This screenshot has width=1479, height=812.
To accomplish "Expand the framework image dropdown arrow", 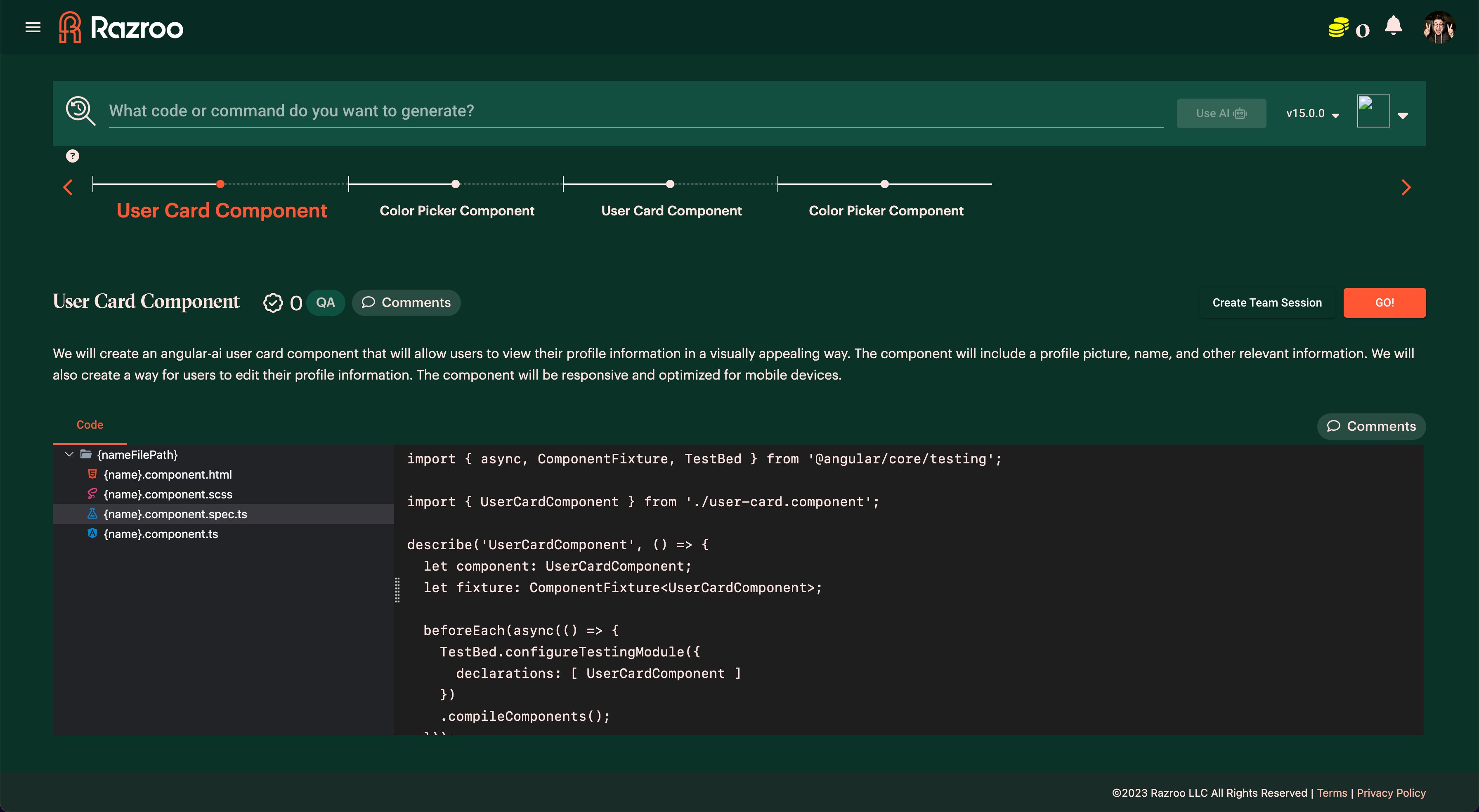I will tap(1403, 116).
